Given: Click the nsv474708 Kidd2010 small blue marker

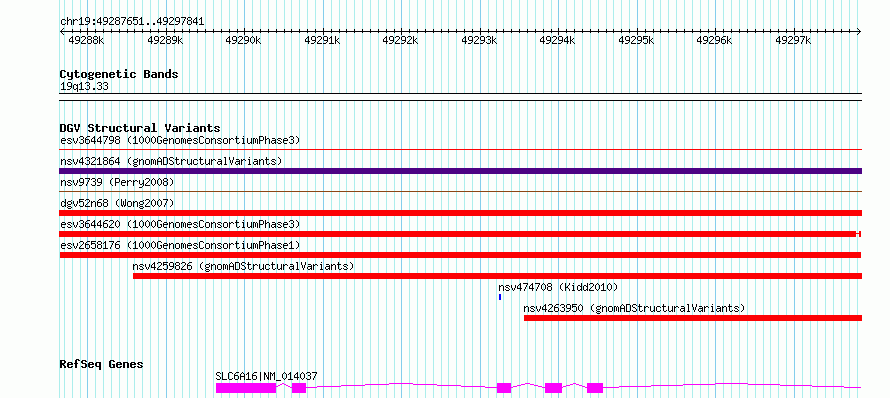Looking at the screenshot, I should tap(500, 297).
